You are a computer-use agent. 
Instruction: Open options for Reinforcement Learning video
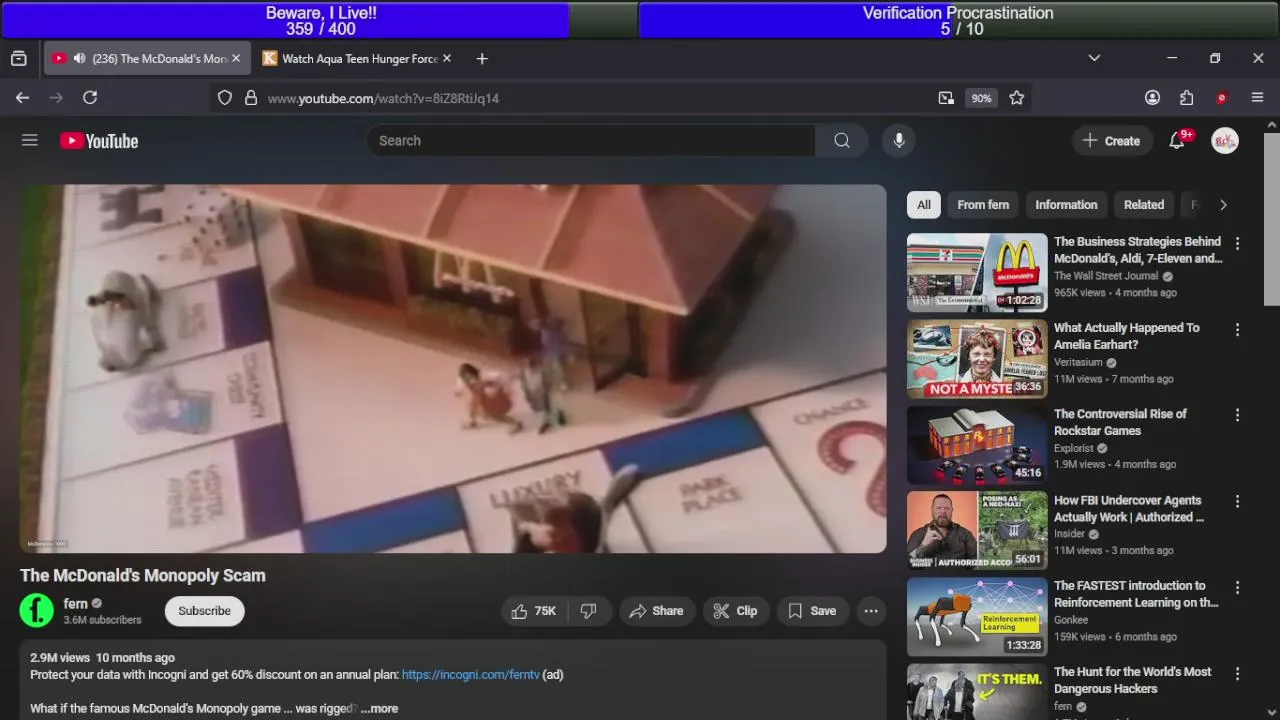pos(1237,587)
